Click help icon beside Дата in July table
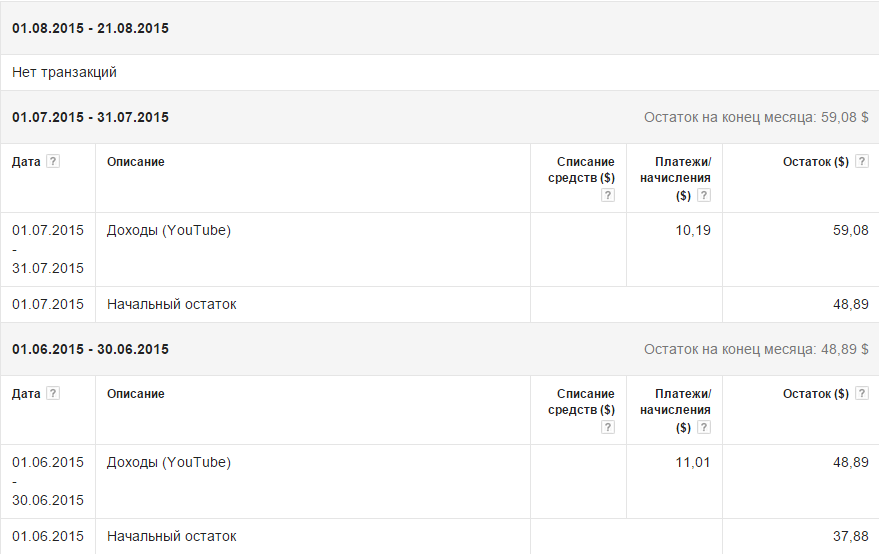This screenshot has height=554, width=879. pos(53,162)
